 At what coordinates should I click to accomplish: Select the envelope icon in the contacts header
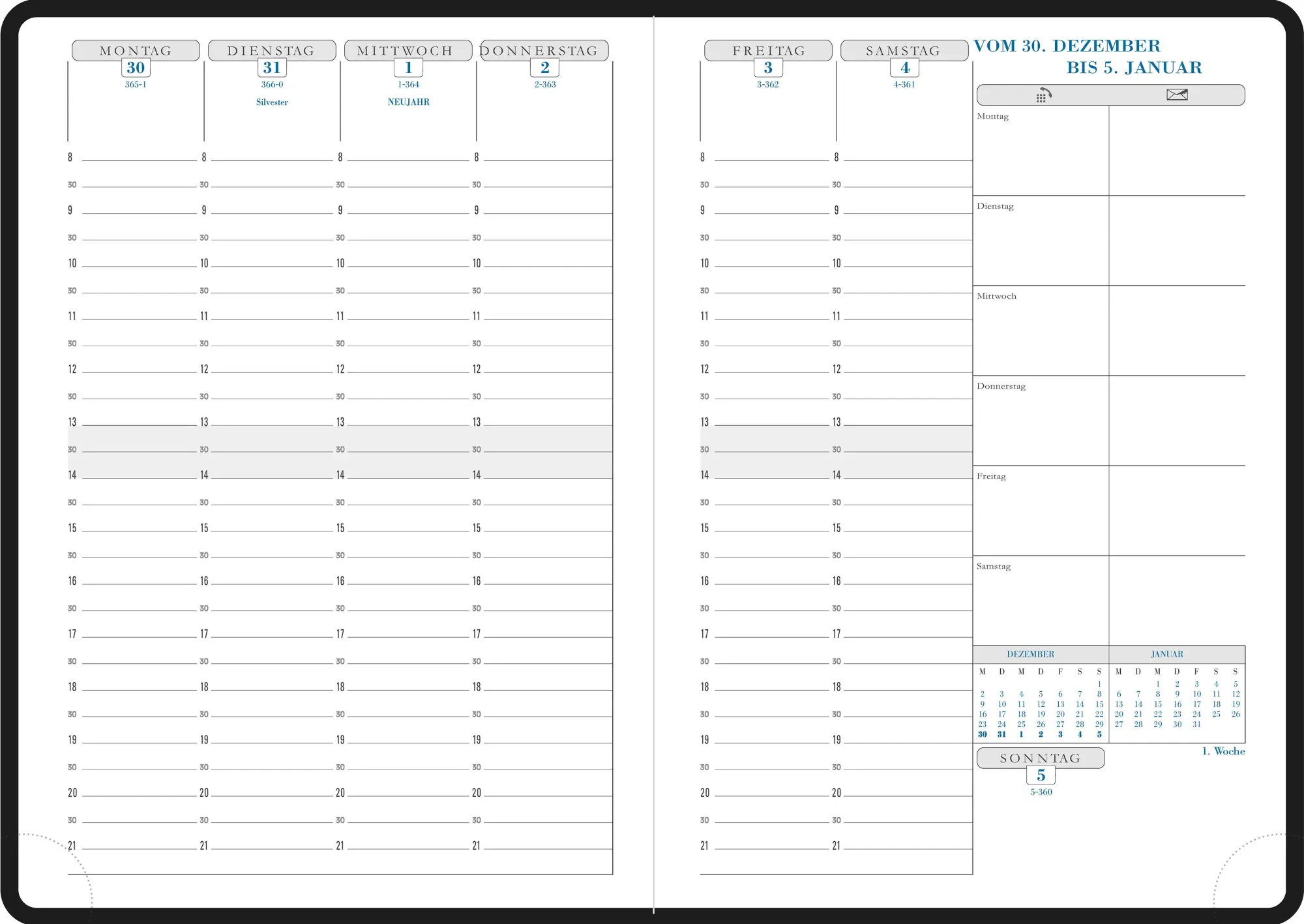(1178, 95)
